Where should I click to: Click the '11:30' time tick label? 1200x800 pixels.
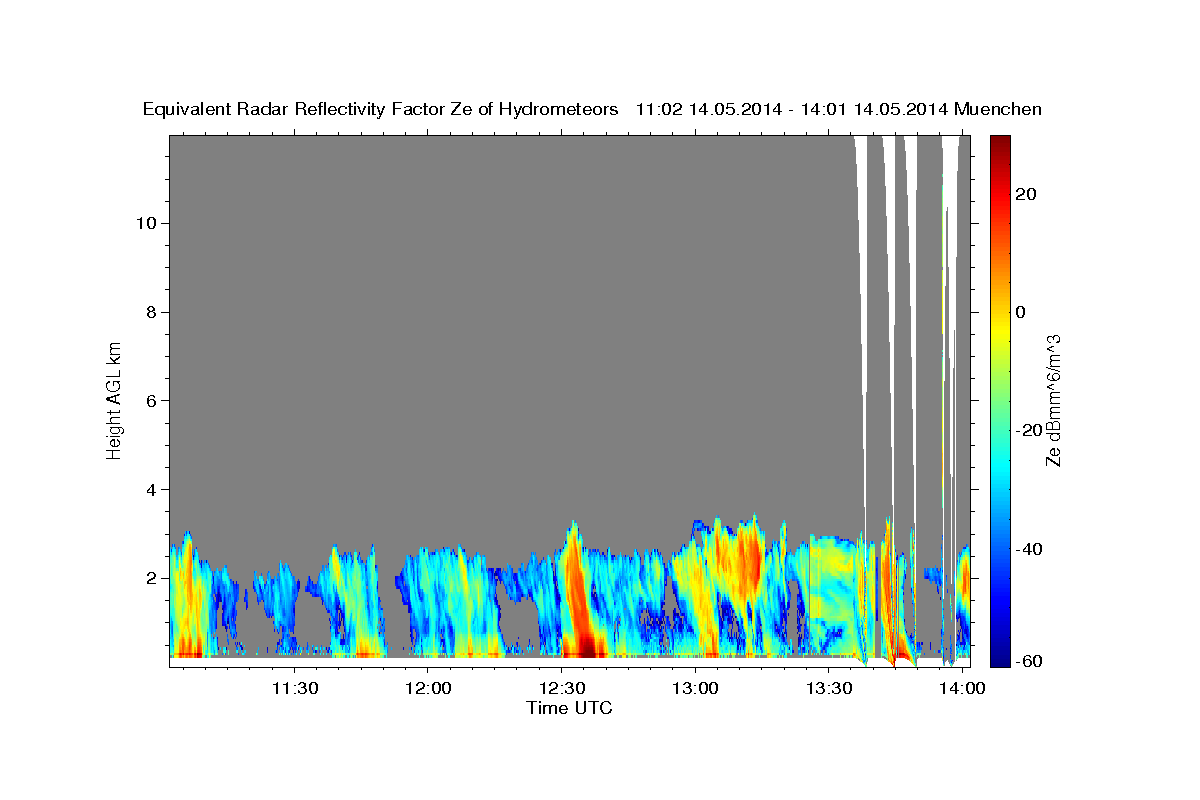pos(296,688)
